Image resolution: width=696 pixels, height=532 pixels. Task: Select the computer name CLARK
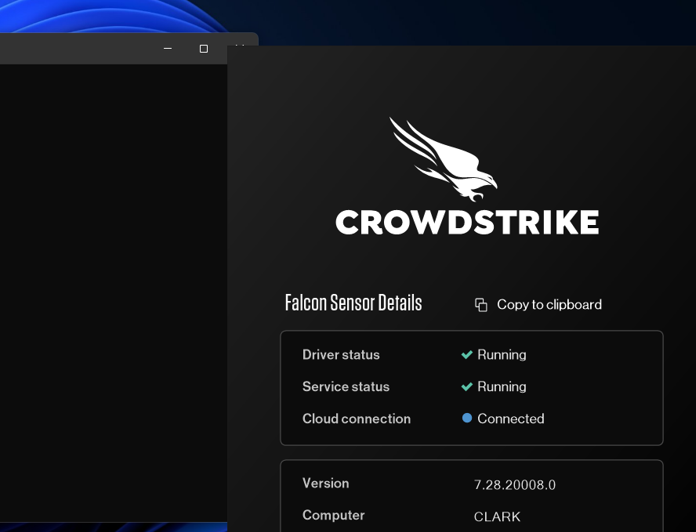coord(497,517)
